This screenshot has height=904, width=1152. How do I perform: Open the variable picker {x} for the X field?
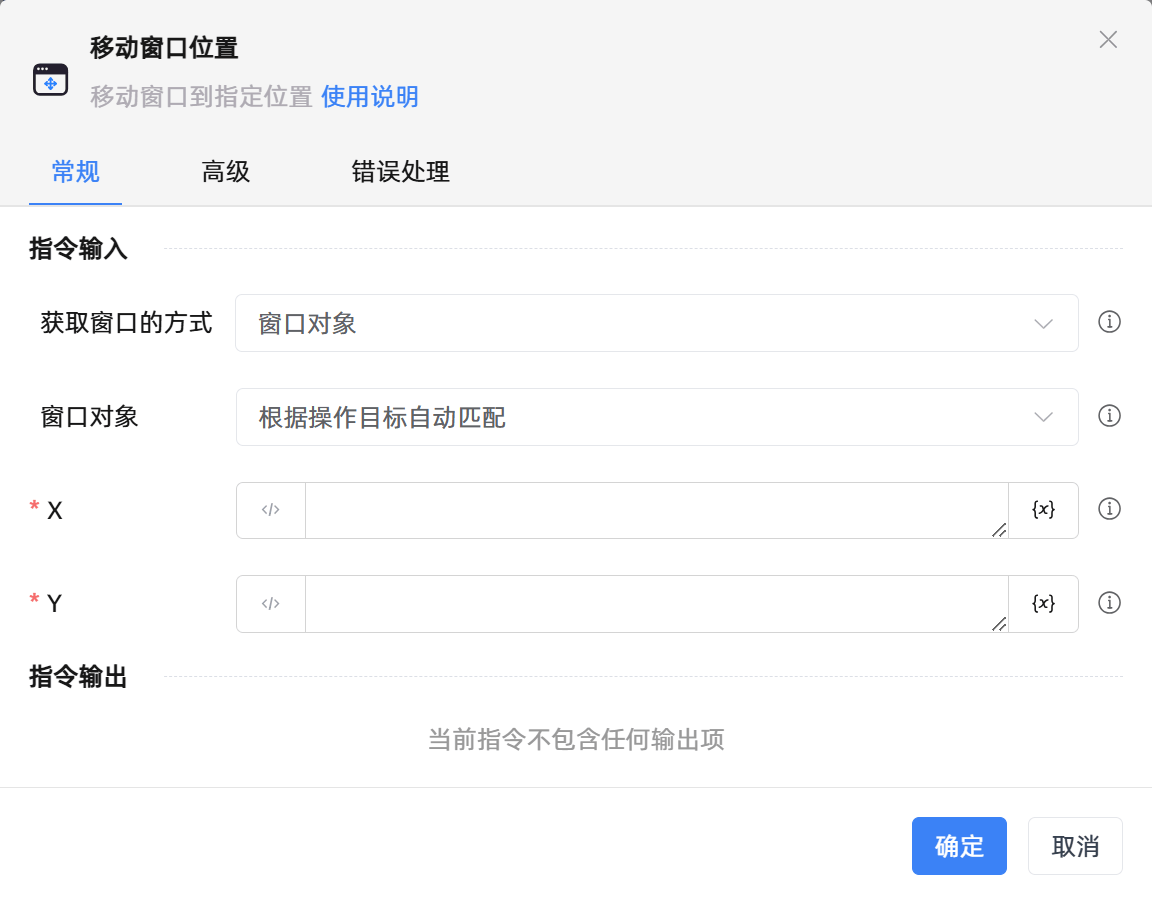[x=1044, y=510]
